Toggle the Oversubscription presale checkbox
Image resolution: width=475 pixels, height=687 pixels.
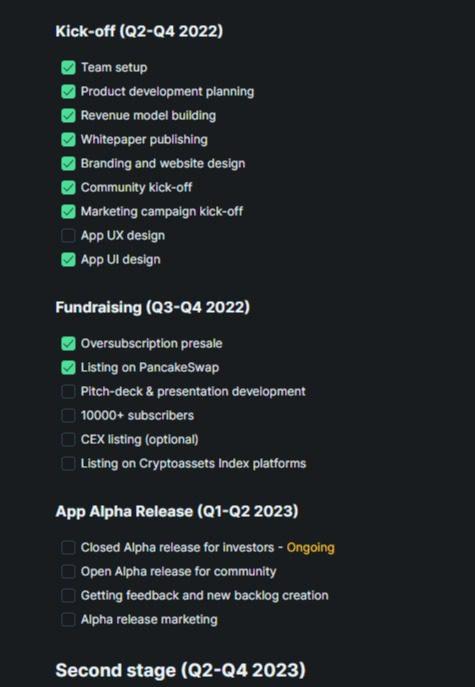68,344
